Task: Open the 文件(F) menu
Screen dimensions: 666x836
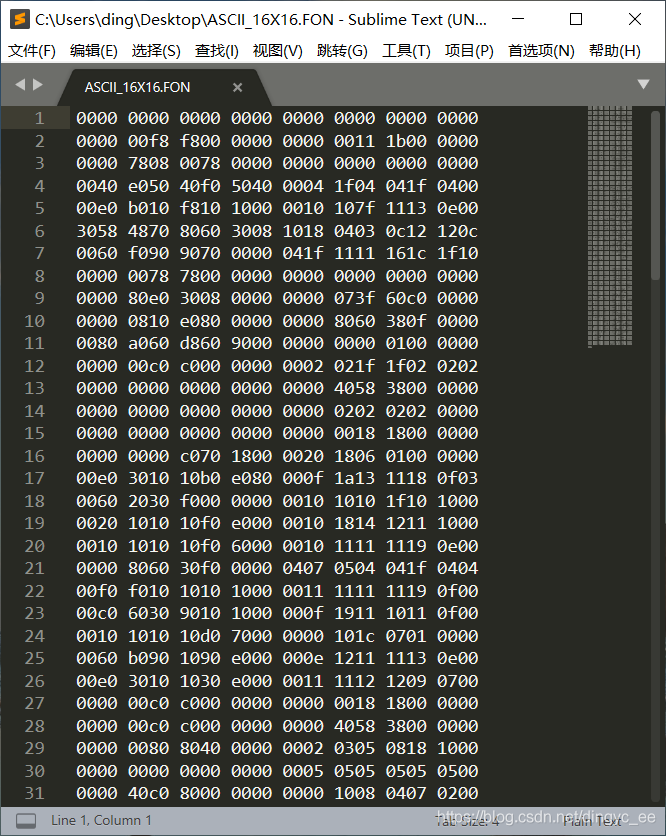Action: [32, 51]
